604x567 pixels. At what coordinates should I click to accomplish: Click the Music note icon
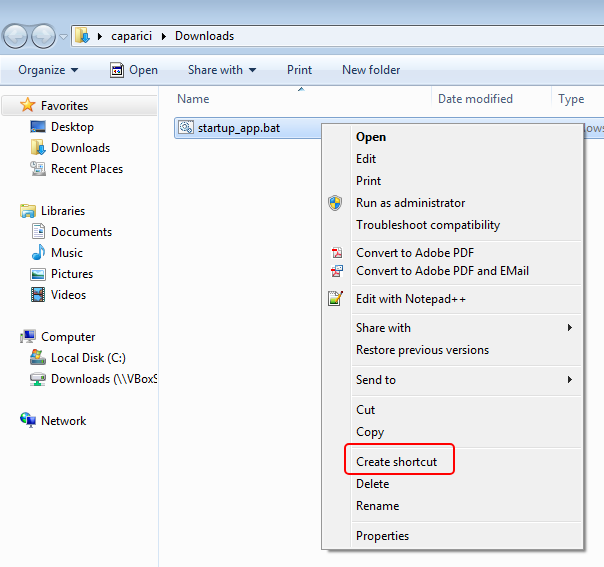click(38, 252)
